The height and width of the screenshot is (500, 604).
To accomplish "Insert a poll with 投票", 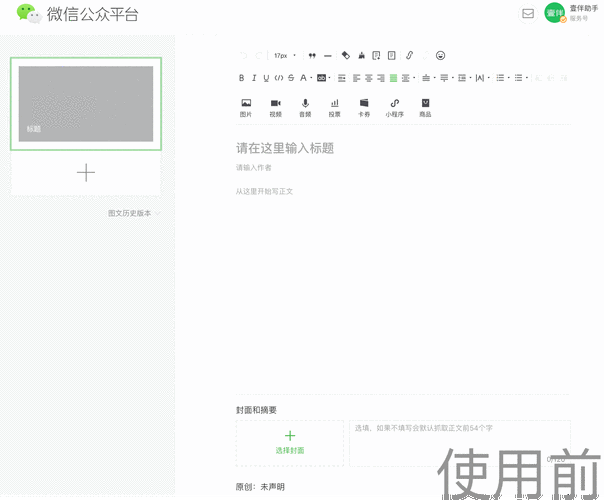I will point(334,108).
